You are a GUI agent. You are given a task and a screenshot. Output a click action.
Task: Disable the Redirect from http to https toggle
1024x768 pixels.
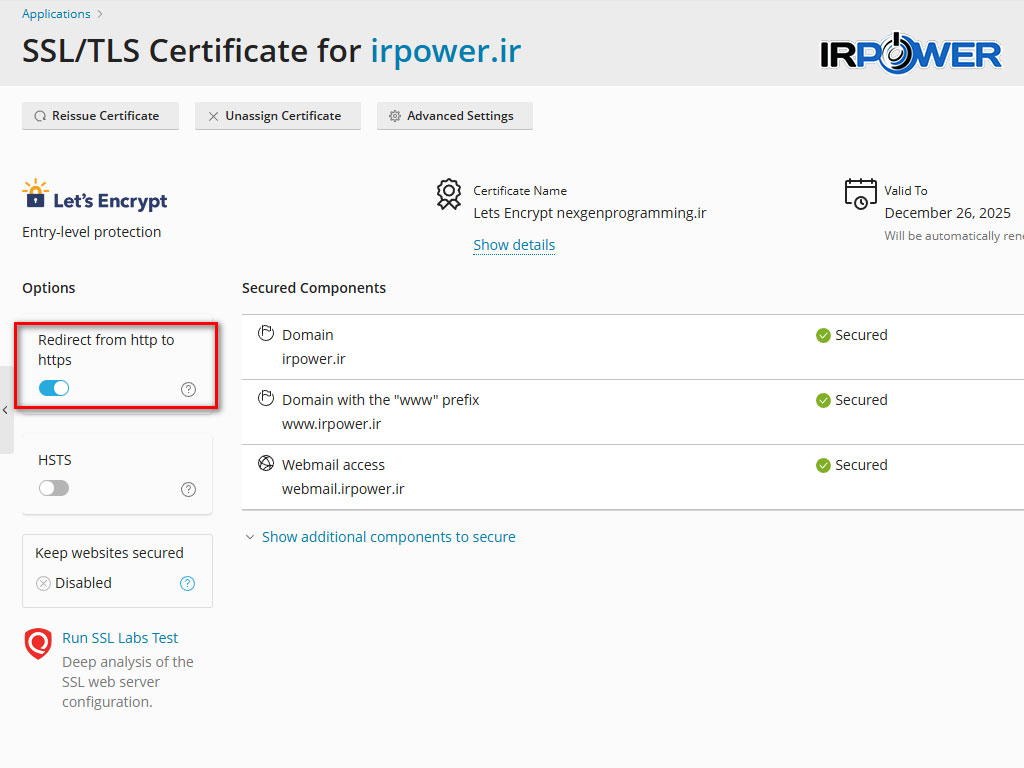54,388
